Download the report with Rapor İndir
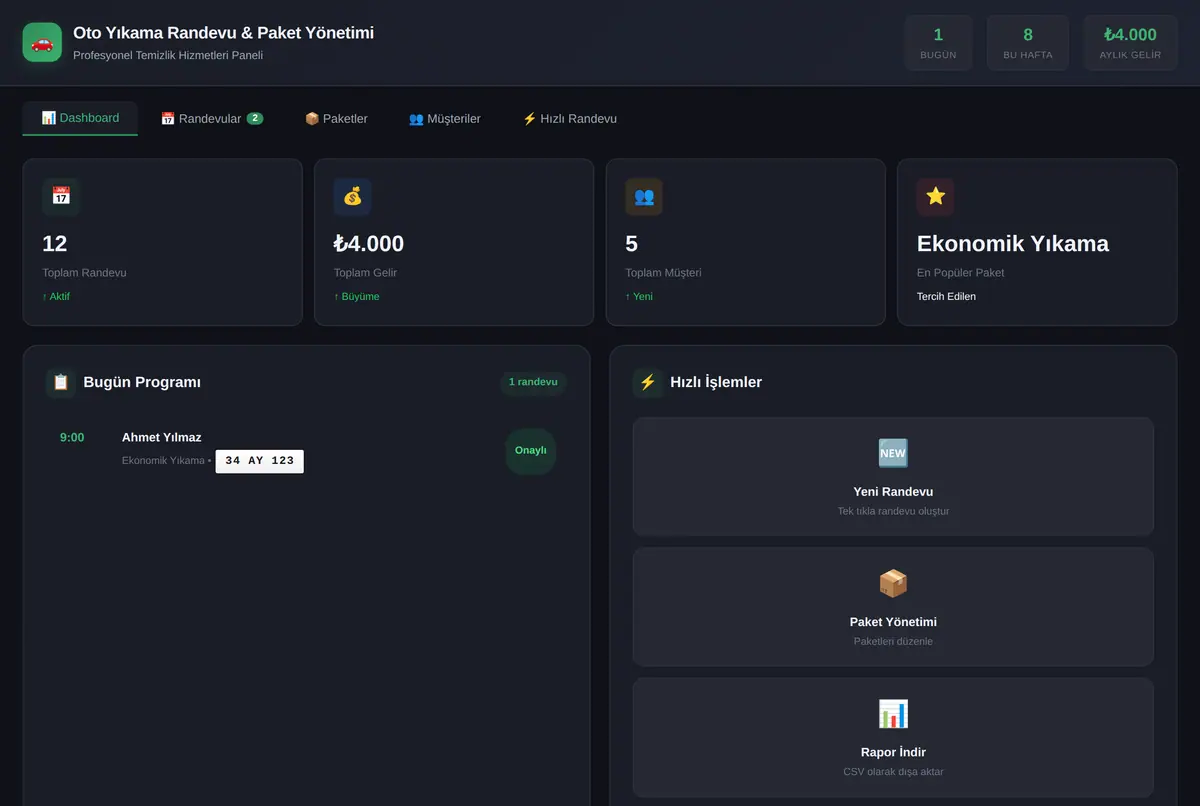Screen dimensions: 1200x806 click(893, 737)
